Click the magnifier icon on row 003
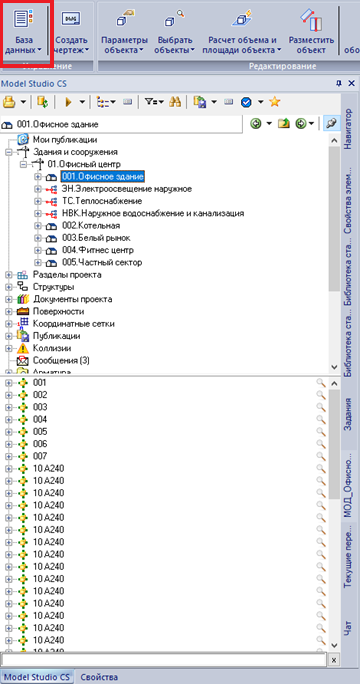This screenshot has width=360, height=684. click(321, 407)
